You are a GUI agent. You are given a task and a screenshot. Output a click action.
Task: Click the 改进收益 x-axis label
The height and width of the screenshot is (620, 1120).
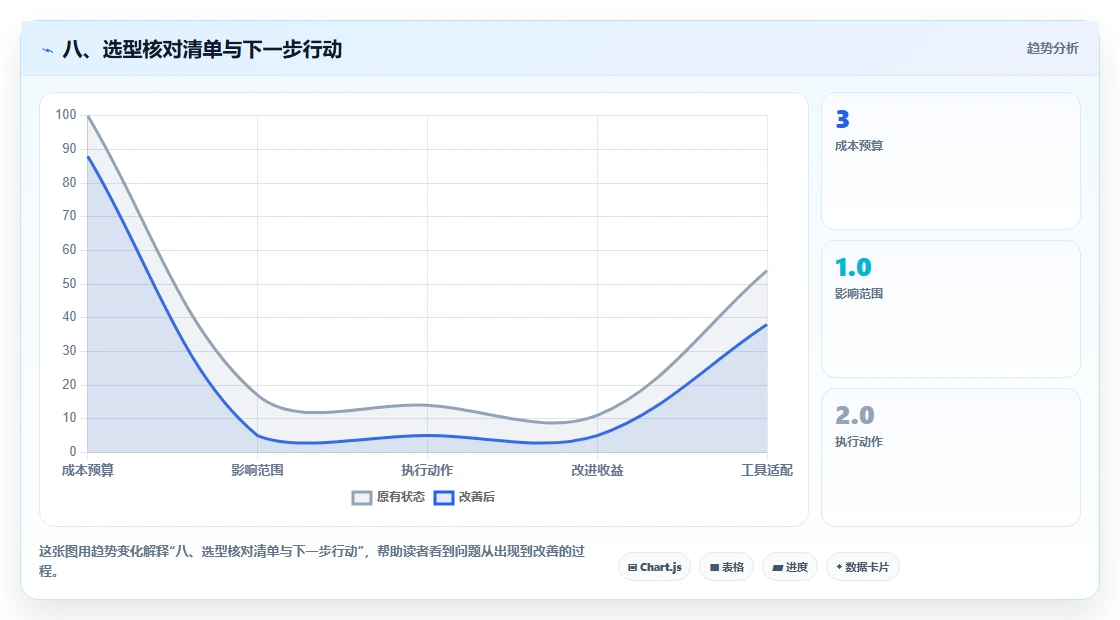[x=597, y=470]
